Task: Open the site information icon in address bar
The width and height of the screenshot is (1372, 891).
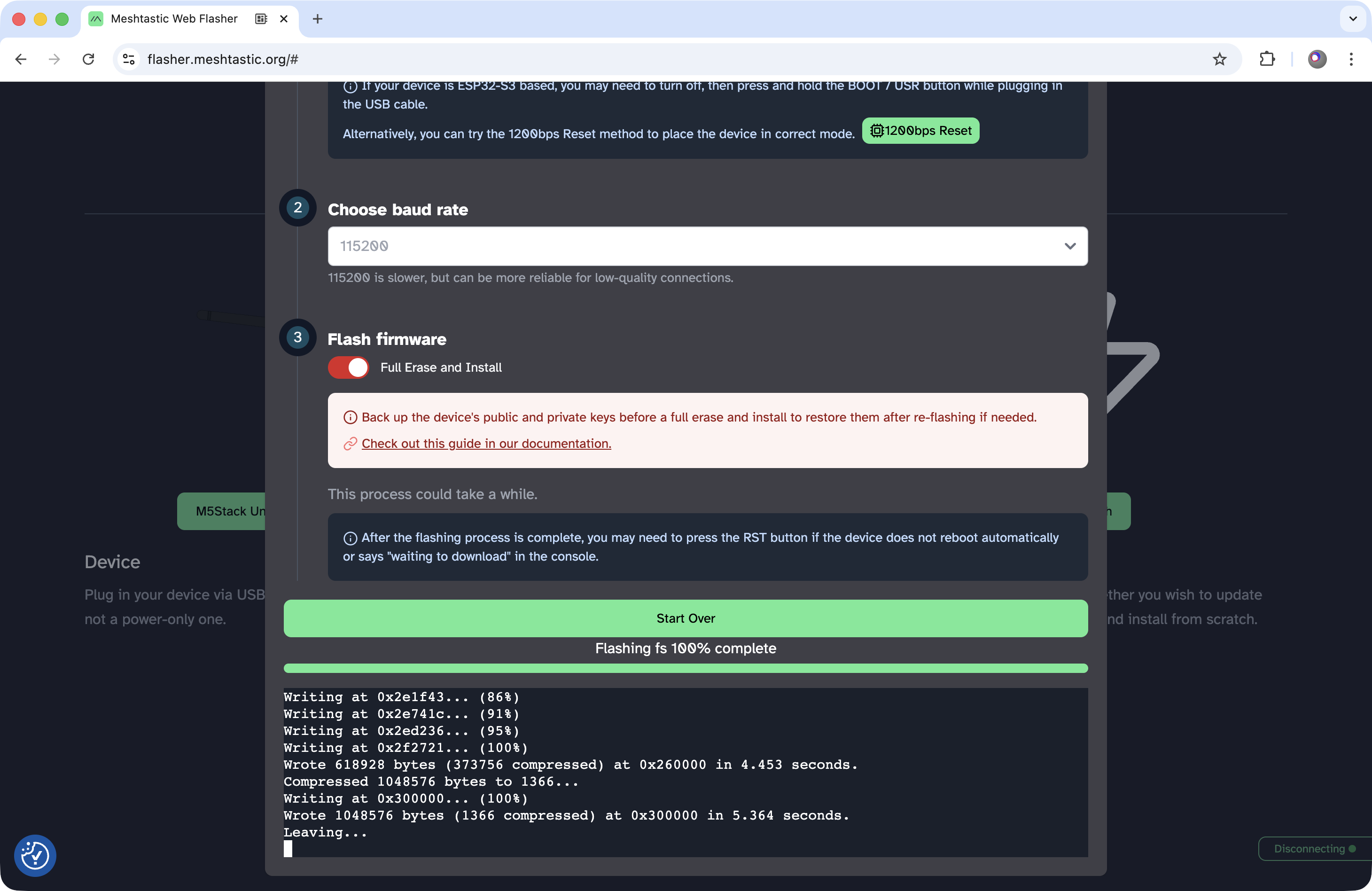Action: [x=129, y=59]
